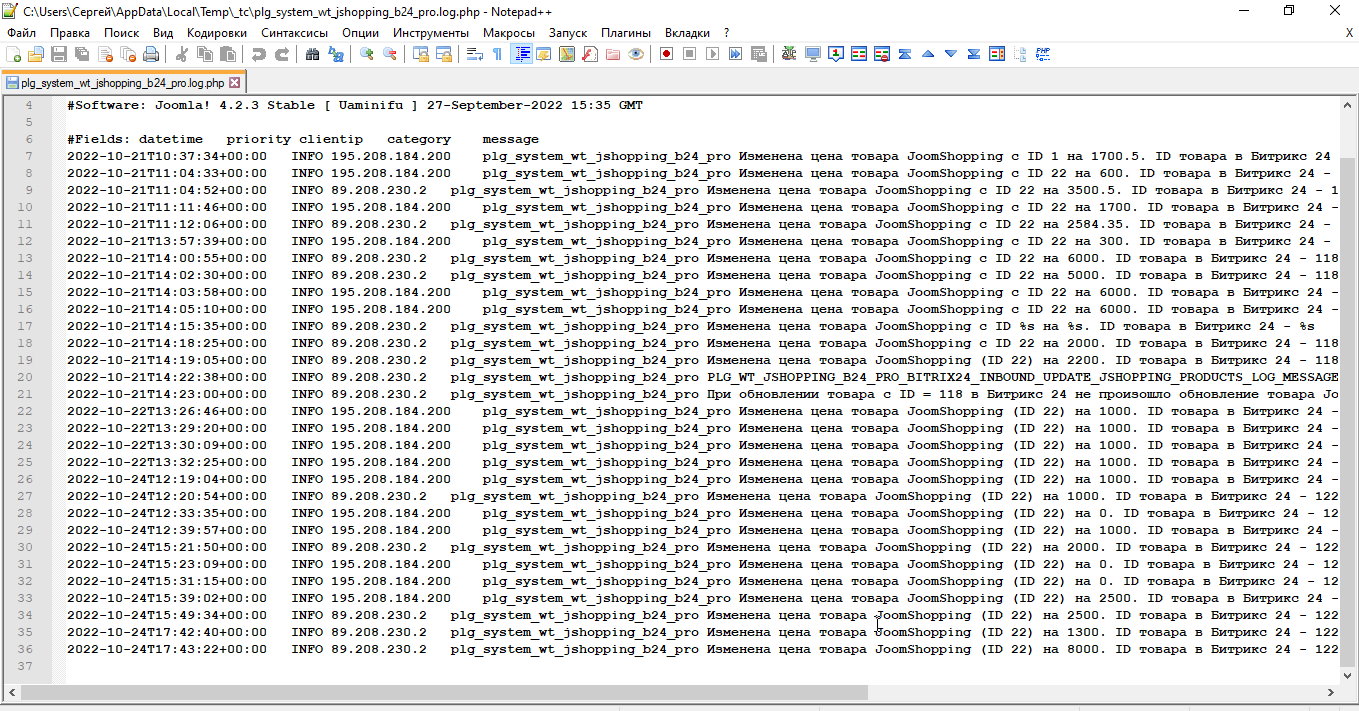The width and height of the screenshot is (1359, 711).
Task: Open the Файл menu
Action: (x=20, y=33)
